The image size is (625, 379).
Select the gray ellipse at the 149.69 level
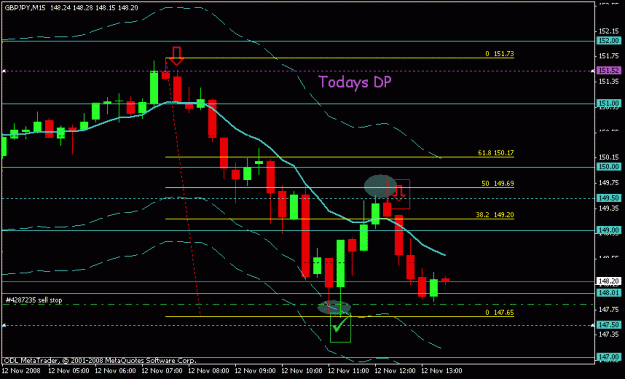tap(380, 186)
